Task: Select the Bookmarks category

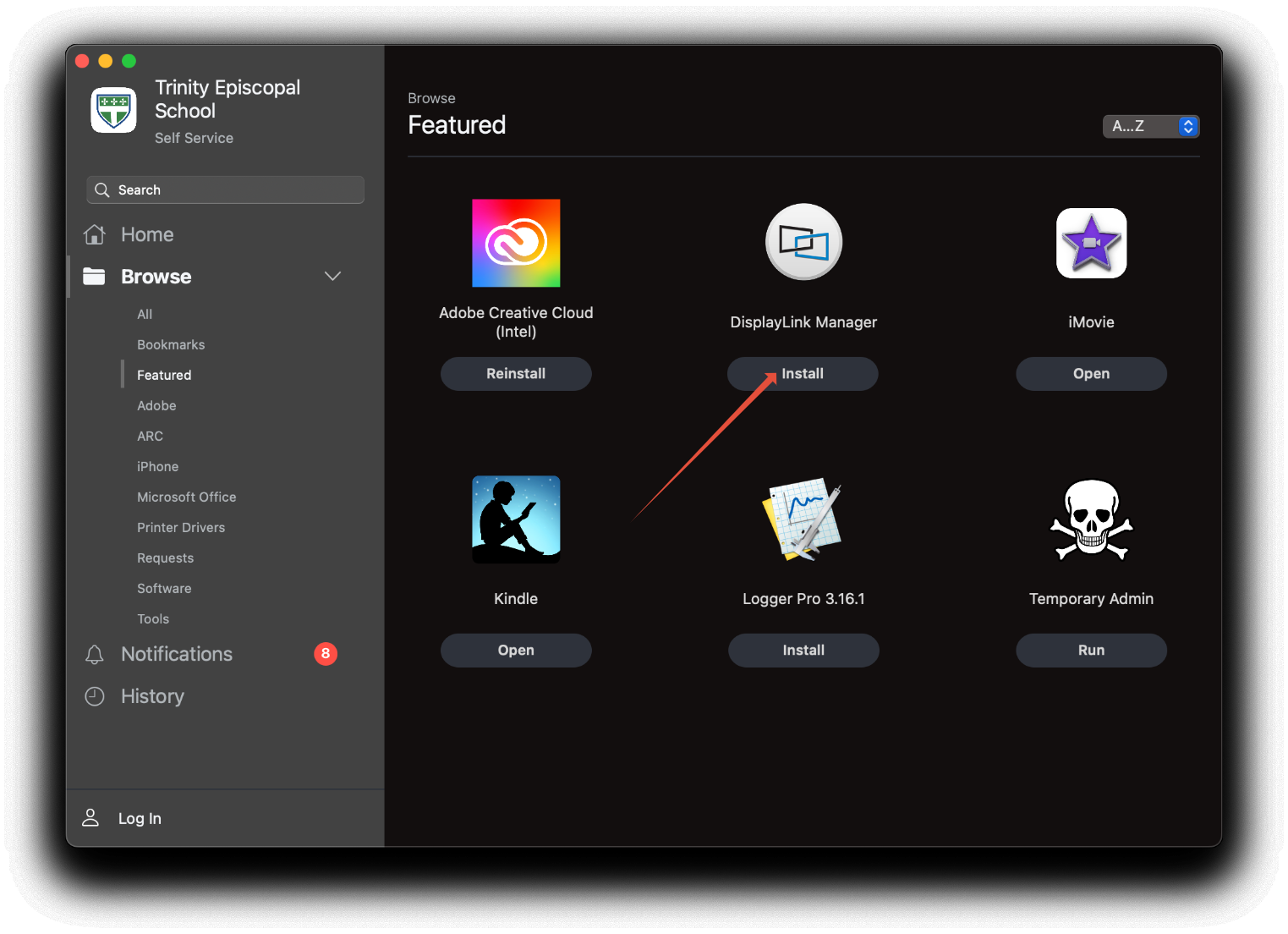Action: tap(171, 344)
